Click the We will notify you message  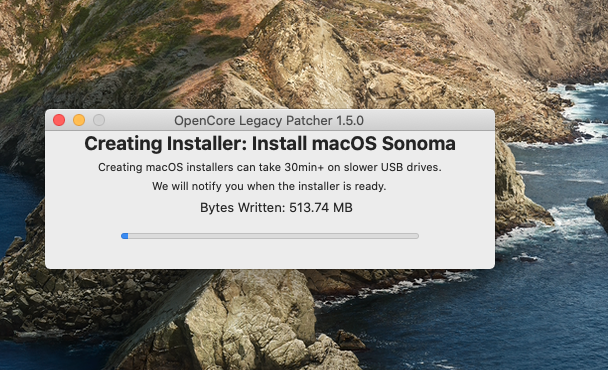click(269, 186)
